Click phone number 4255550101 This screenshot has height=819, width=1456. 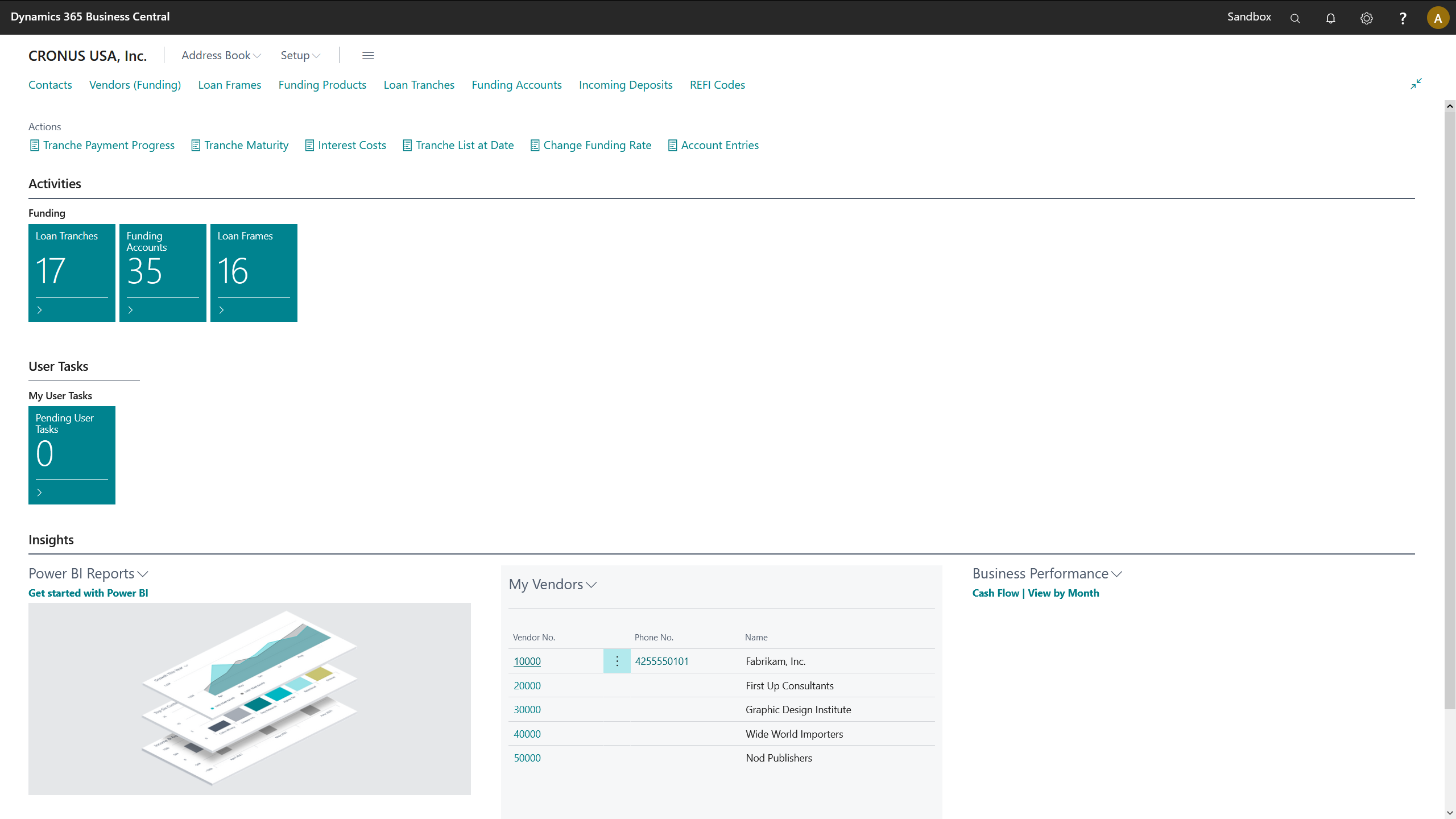click(x=661, y=661)
